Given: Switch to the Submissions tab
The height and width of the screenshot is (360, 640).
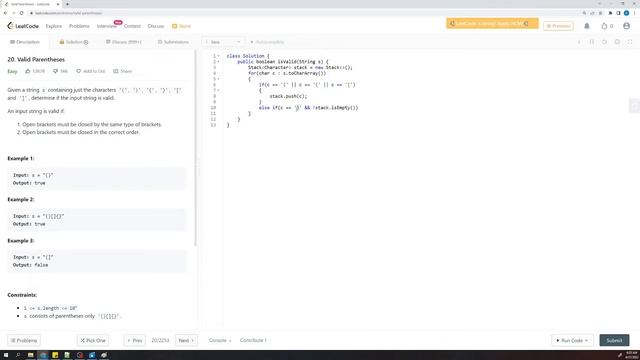Looking at the screenshot, I should coord(173,42).
